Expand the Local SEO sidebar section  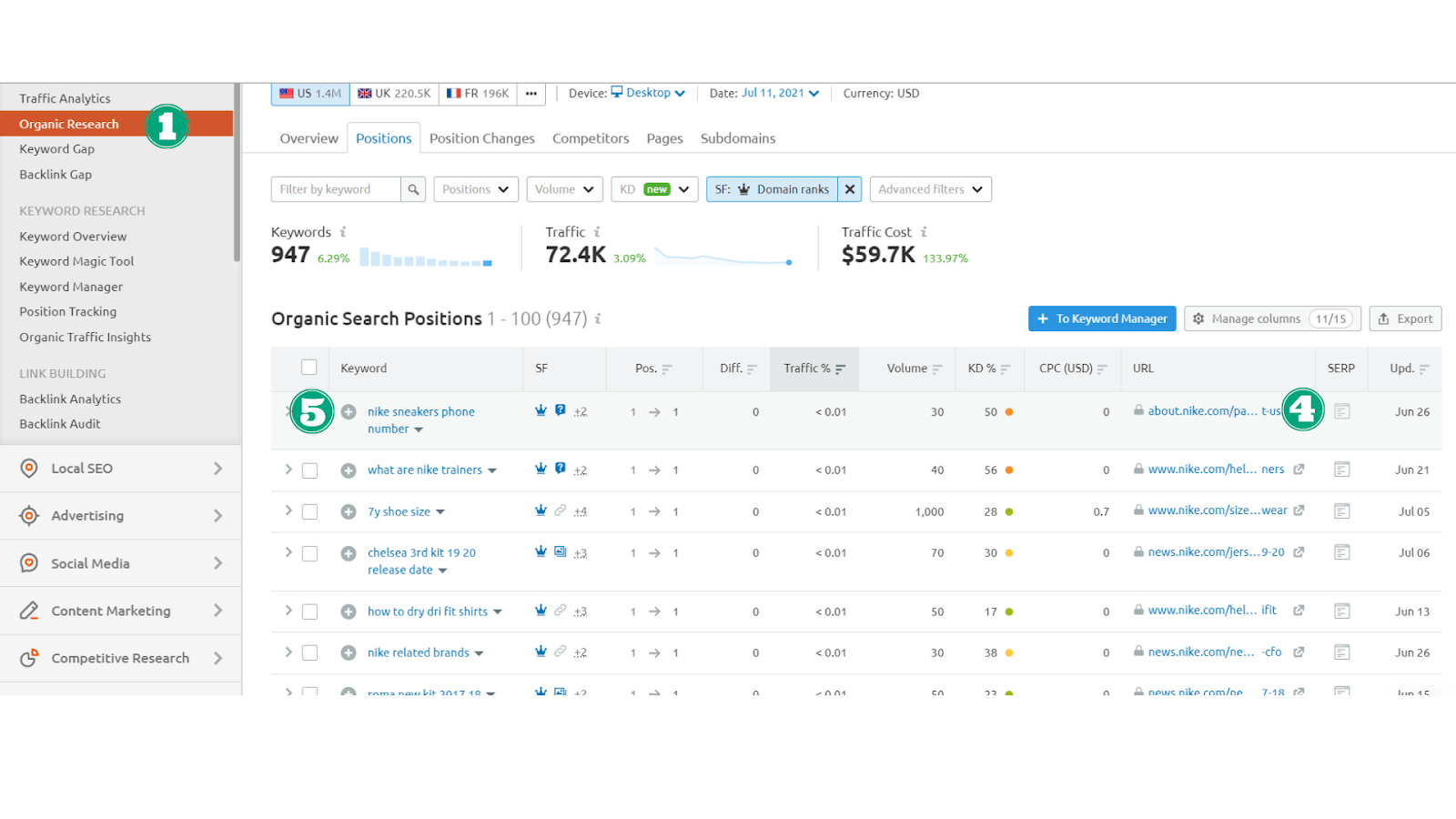point(121,469)
